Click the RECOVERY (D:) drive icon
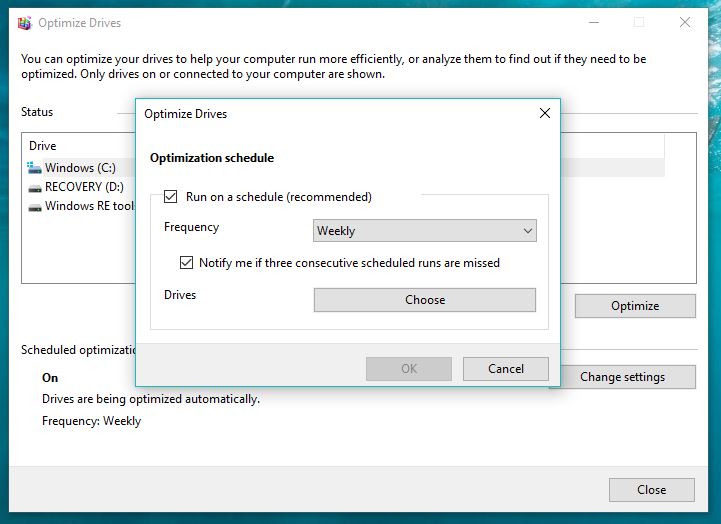 [35, 187]
